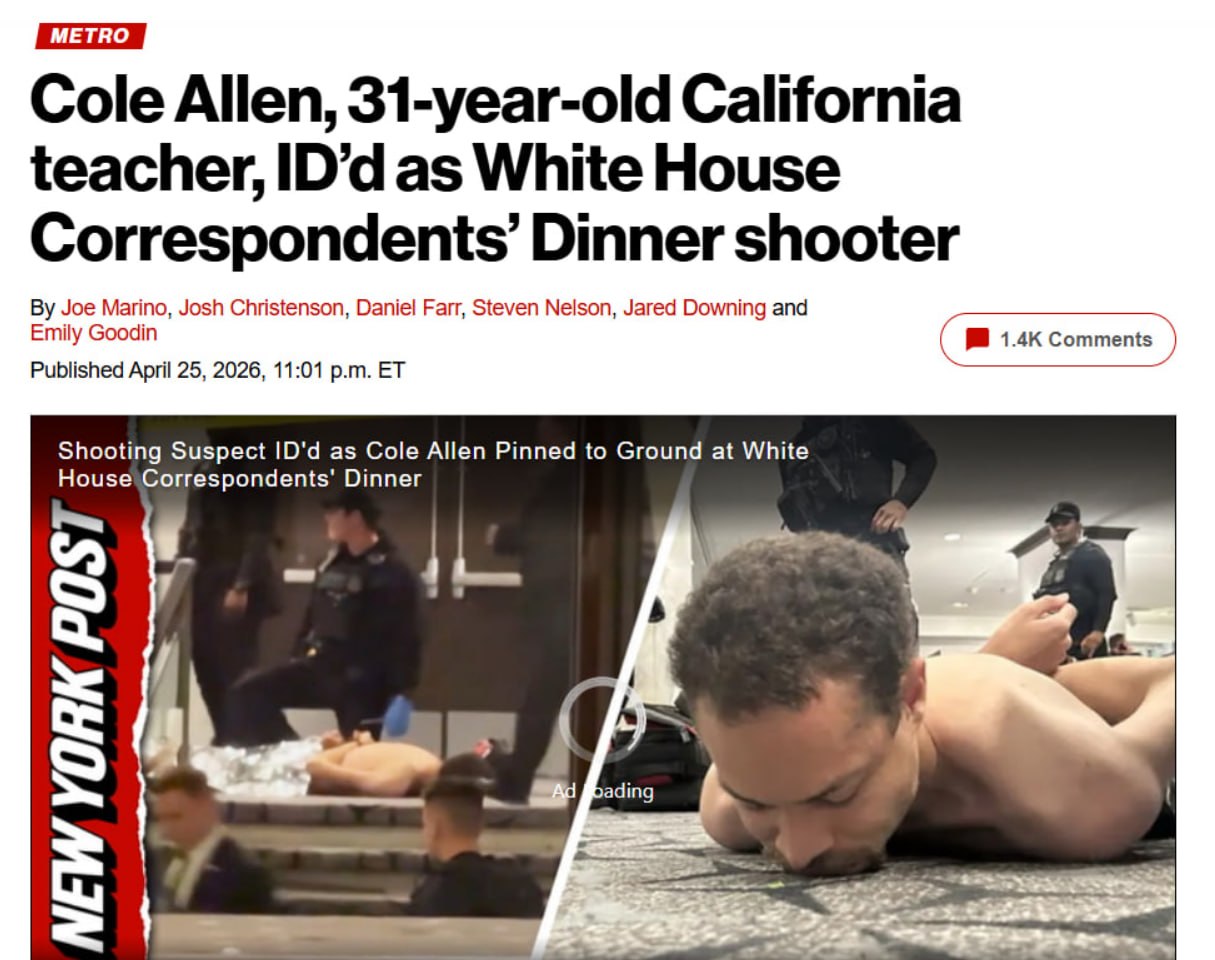The image size is (1215, 960).
Task: Click the Published April 25, 2026 timestamp
Action: [x=217, y=370]
